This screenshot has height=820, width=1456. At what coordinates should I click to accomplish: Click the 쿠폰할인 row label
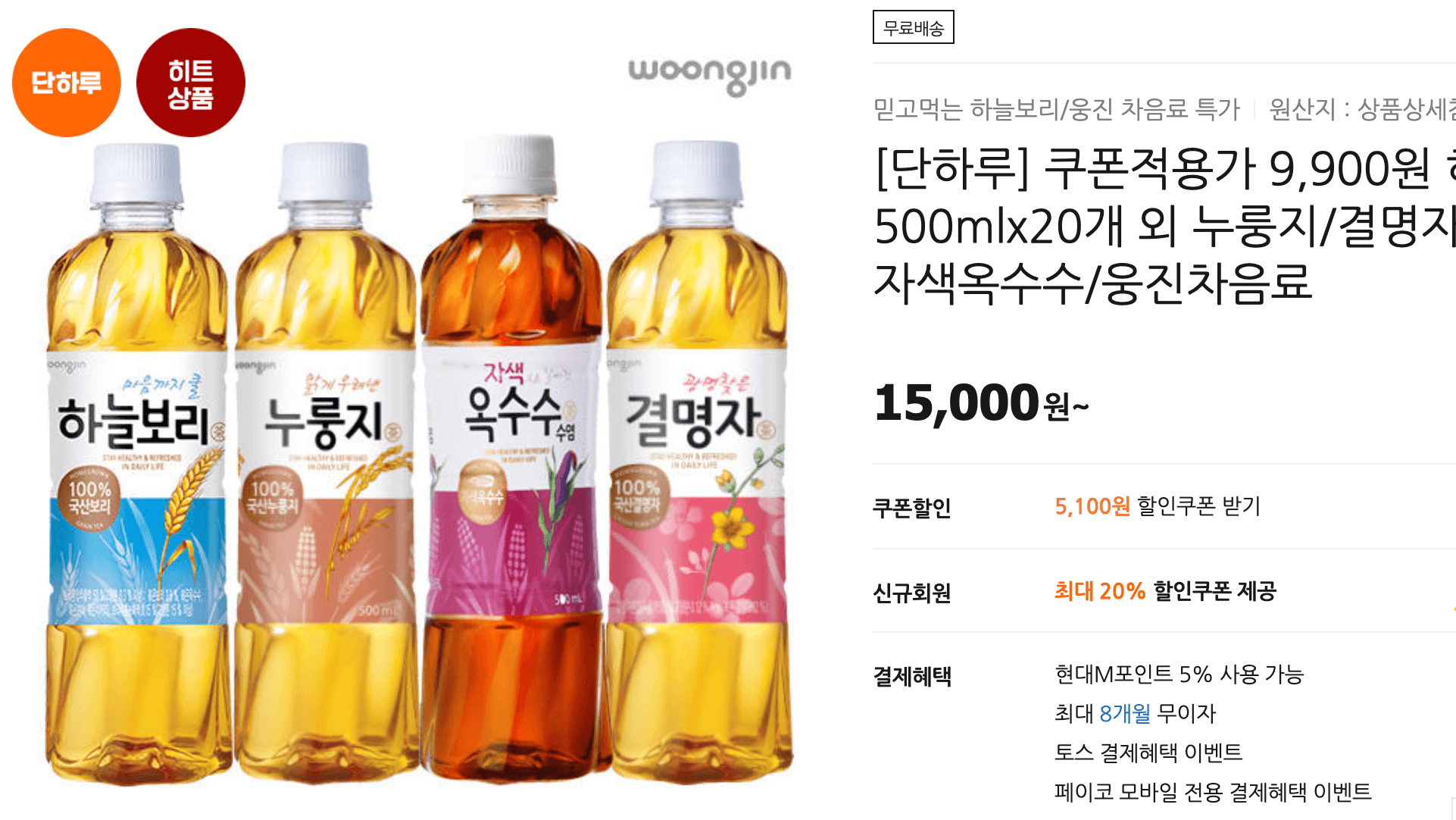tap(912, 507)
